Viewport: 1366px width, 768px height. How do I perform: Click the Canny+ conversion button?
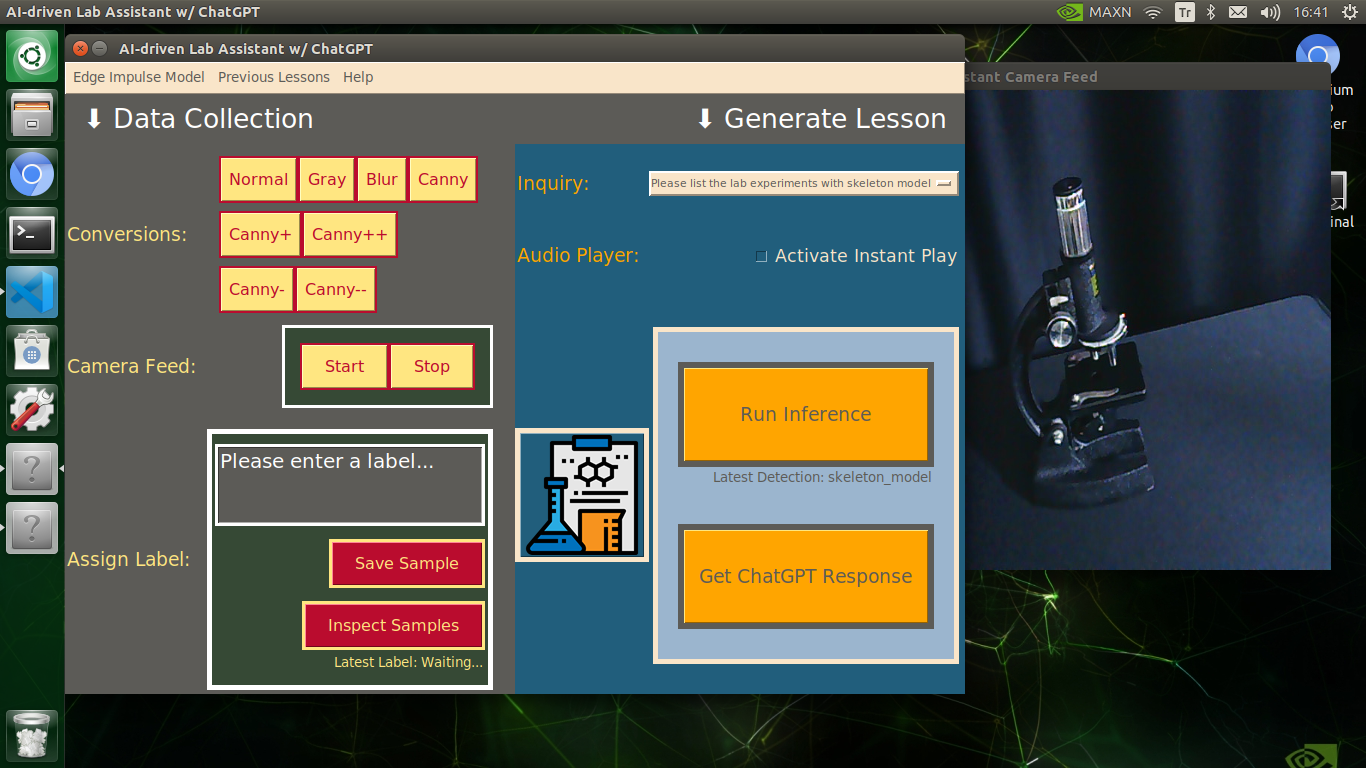260,234
